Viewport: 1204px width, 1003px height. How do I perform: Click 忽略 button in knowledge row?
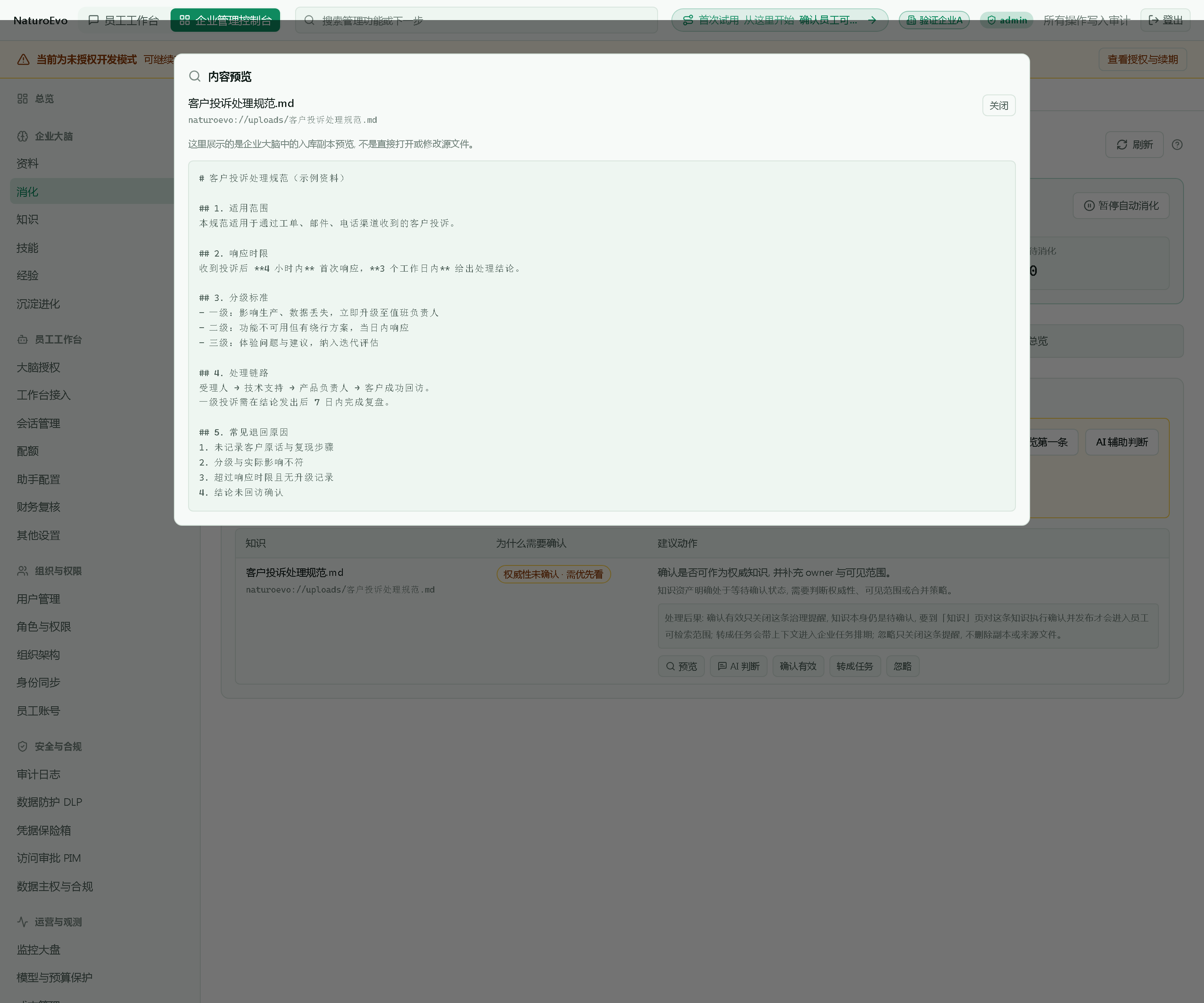coord(903,666)
